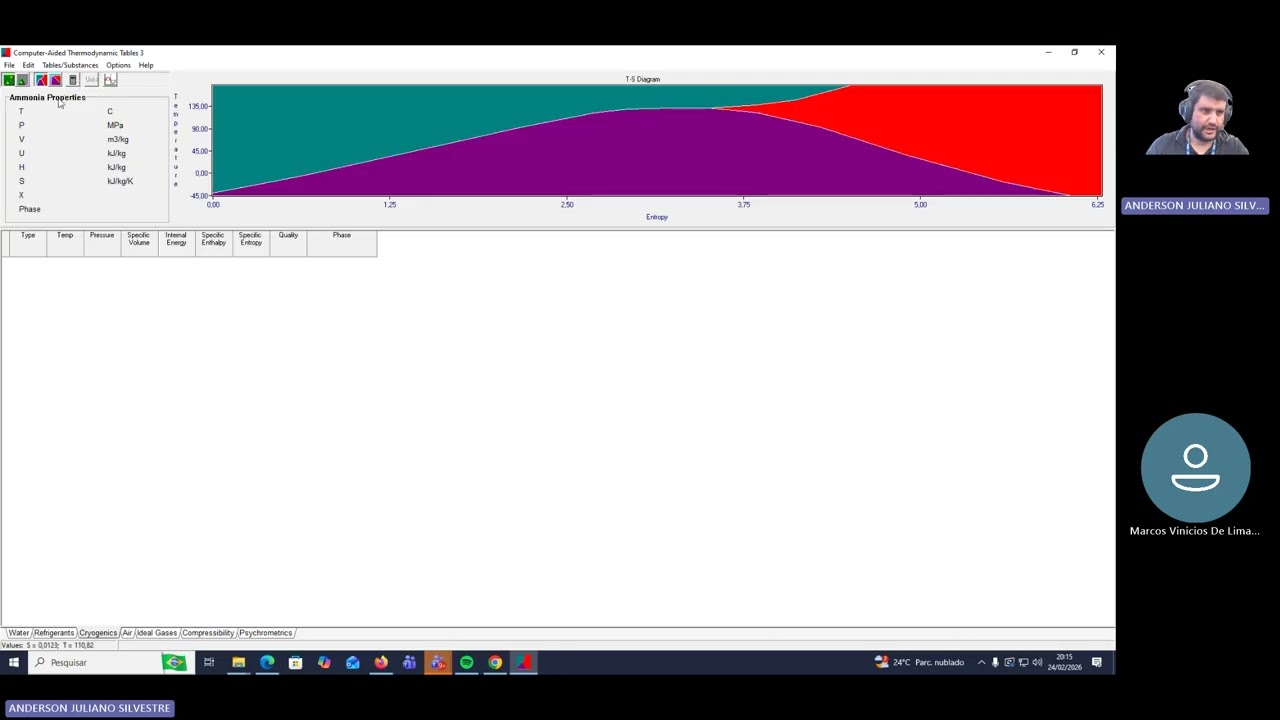The width and height of the screenshot is (1280, 720).
Task: Launch Google Chrome from the taskbar
Action: [495, 662]
